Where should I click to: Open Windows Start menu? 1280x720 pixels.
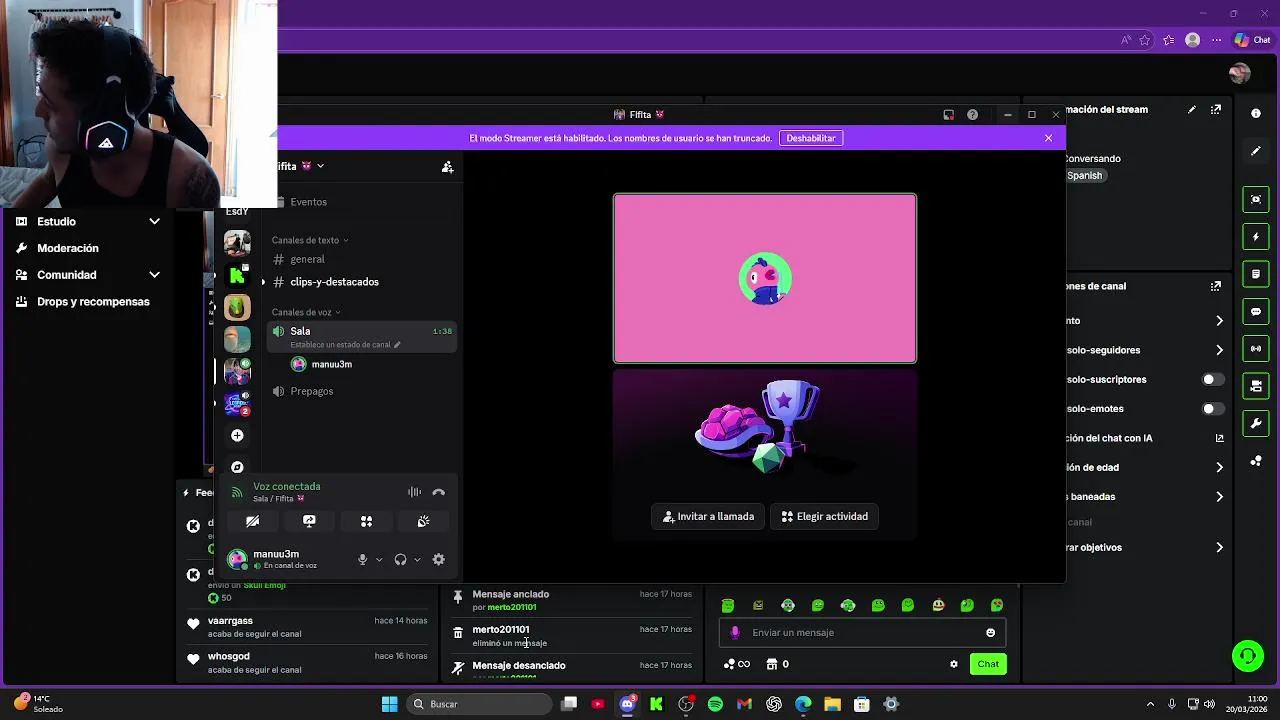click(389, 704)
